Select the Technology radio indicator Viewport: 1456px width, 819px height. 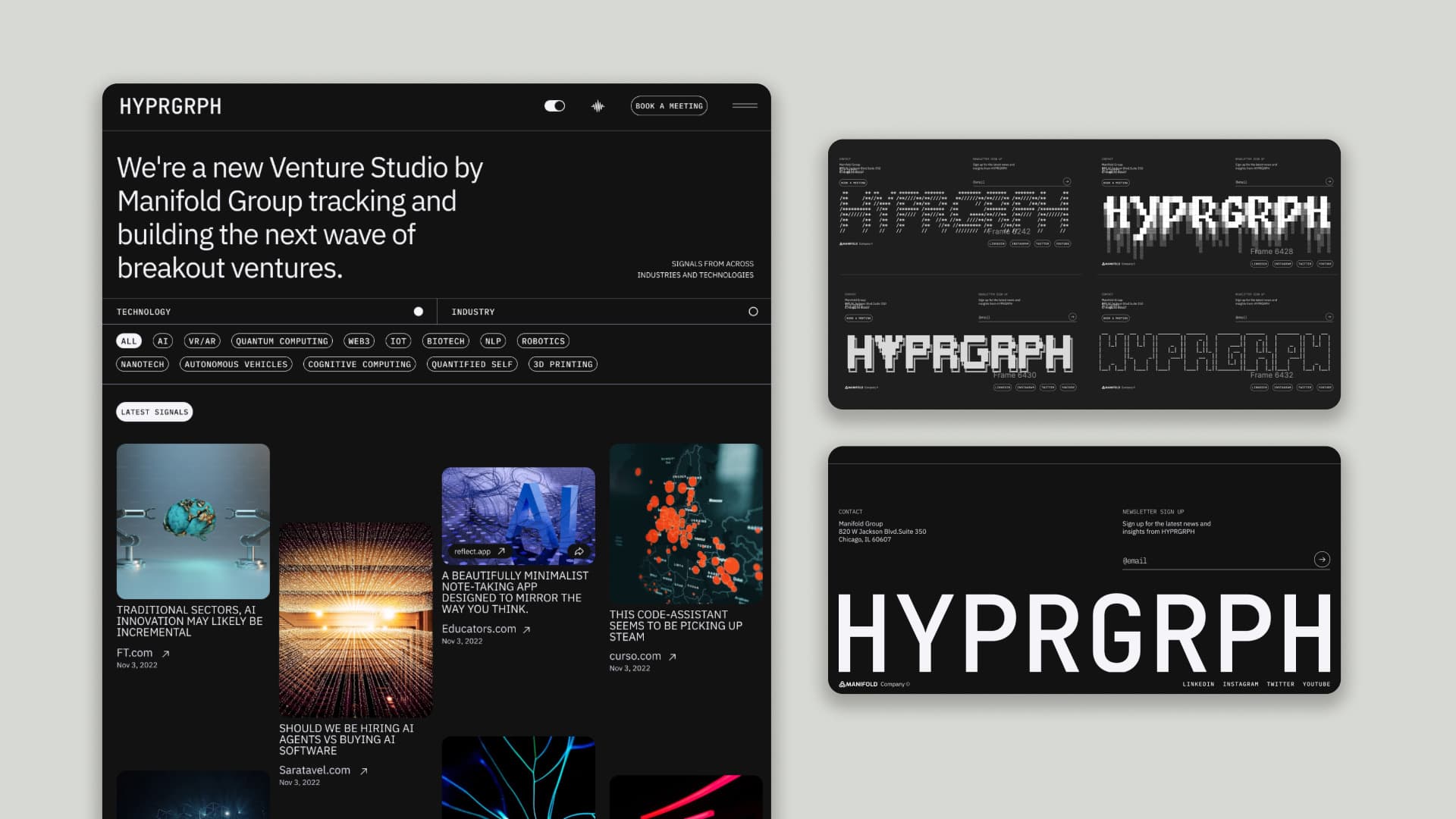tap(418, 312)
